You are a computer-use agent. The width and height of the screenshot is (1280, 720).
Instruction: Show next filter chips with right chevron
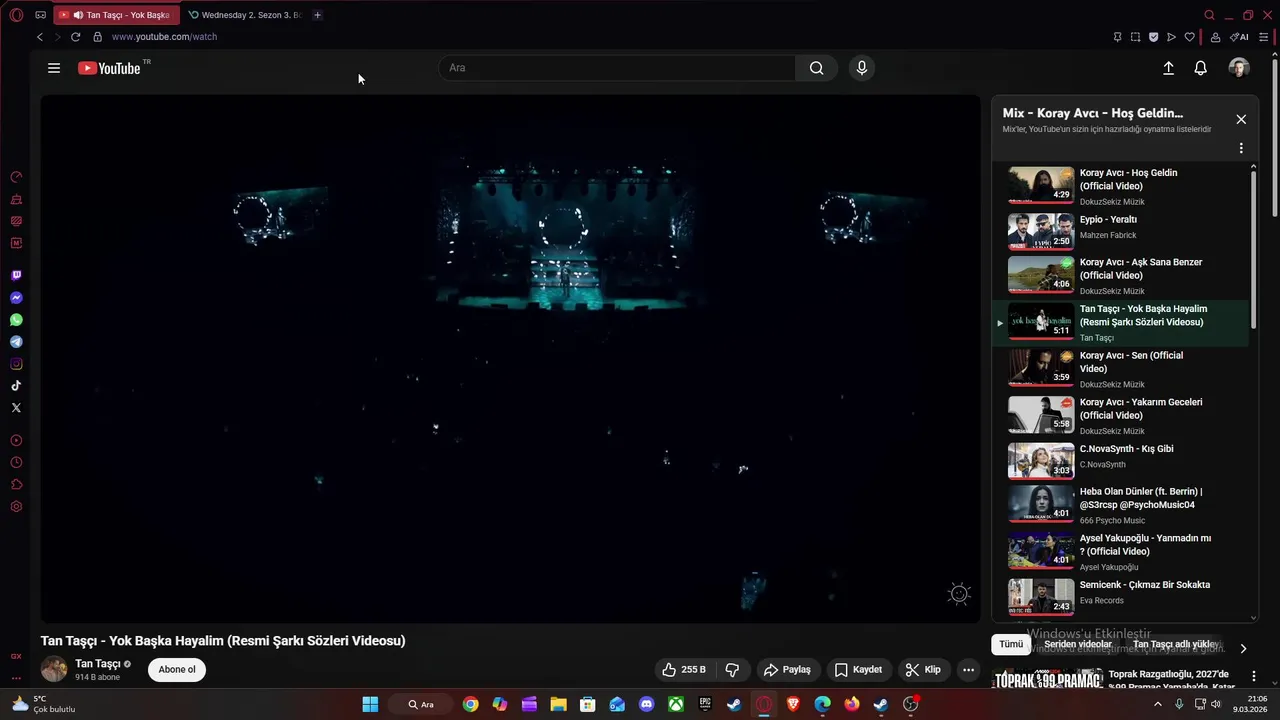[x=1243, y=648]
